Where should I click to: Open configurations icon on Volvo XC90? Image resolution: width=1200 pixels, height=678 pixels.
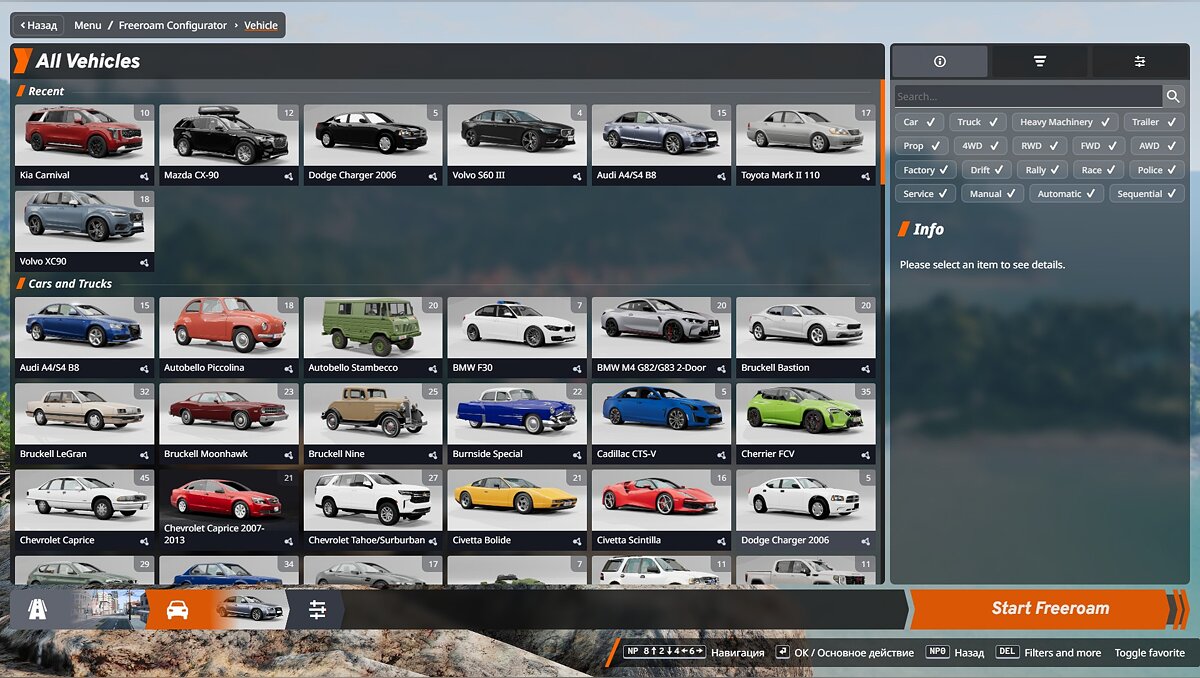[145, 263]
